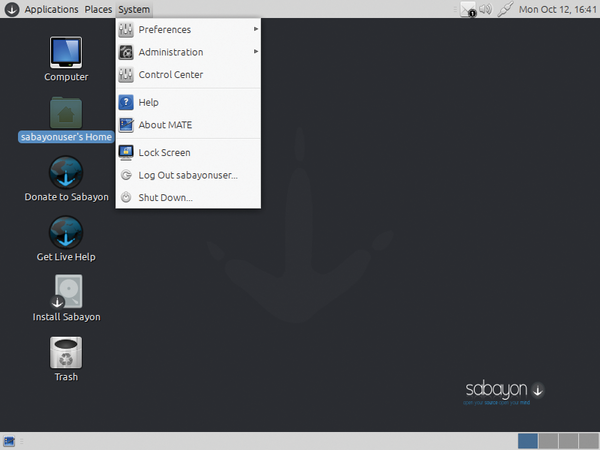Open Help from the System menu
This screenshot has width=600, height=450.
188,102
